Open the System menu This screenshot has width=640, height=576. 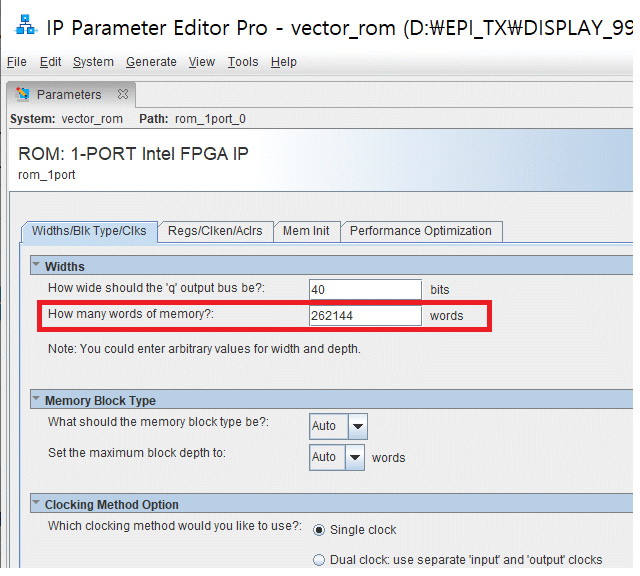coord(93,62)
